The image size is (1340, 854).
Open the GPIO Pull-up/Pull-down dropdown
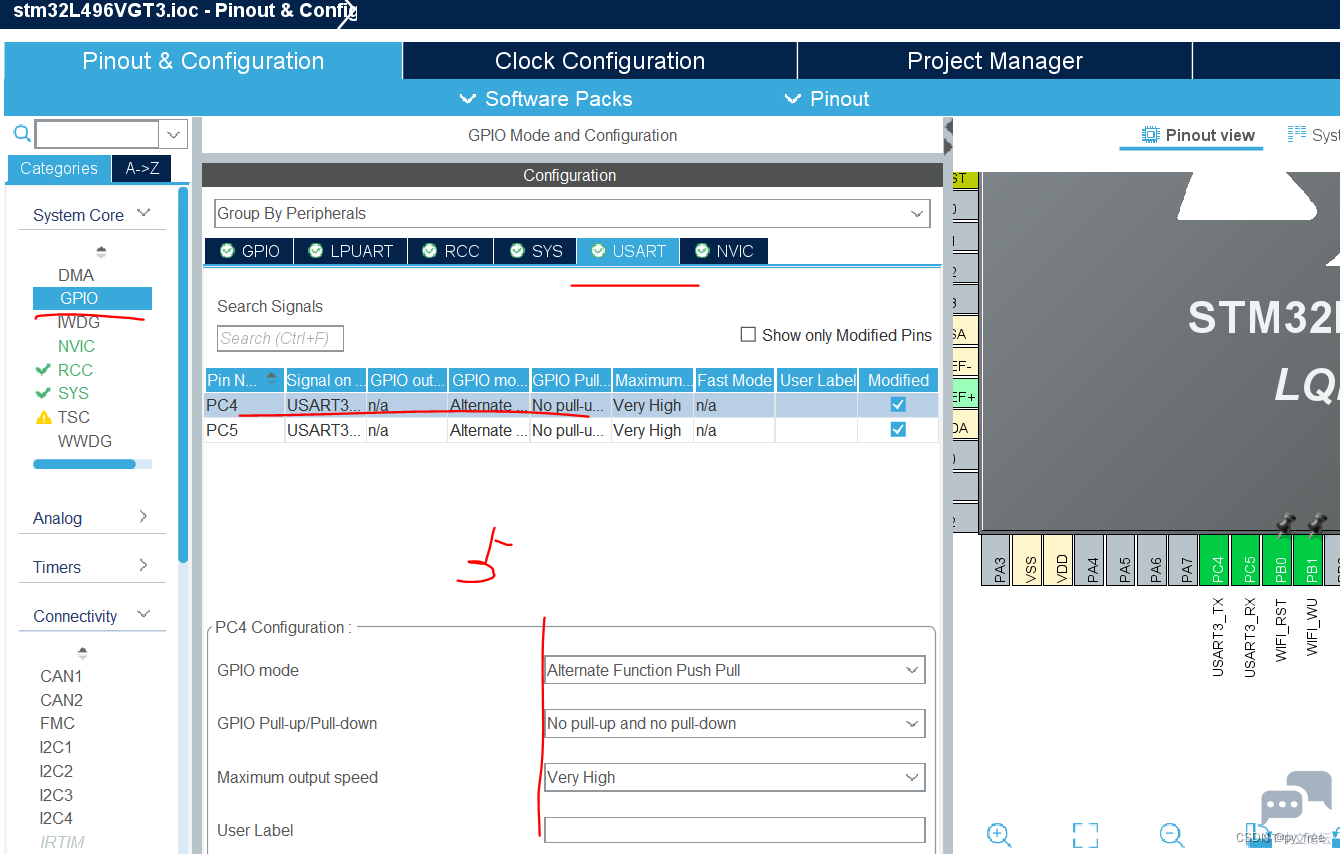click(735, 723)
